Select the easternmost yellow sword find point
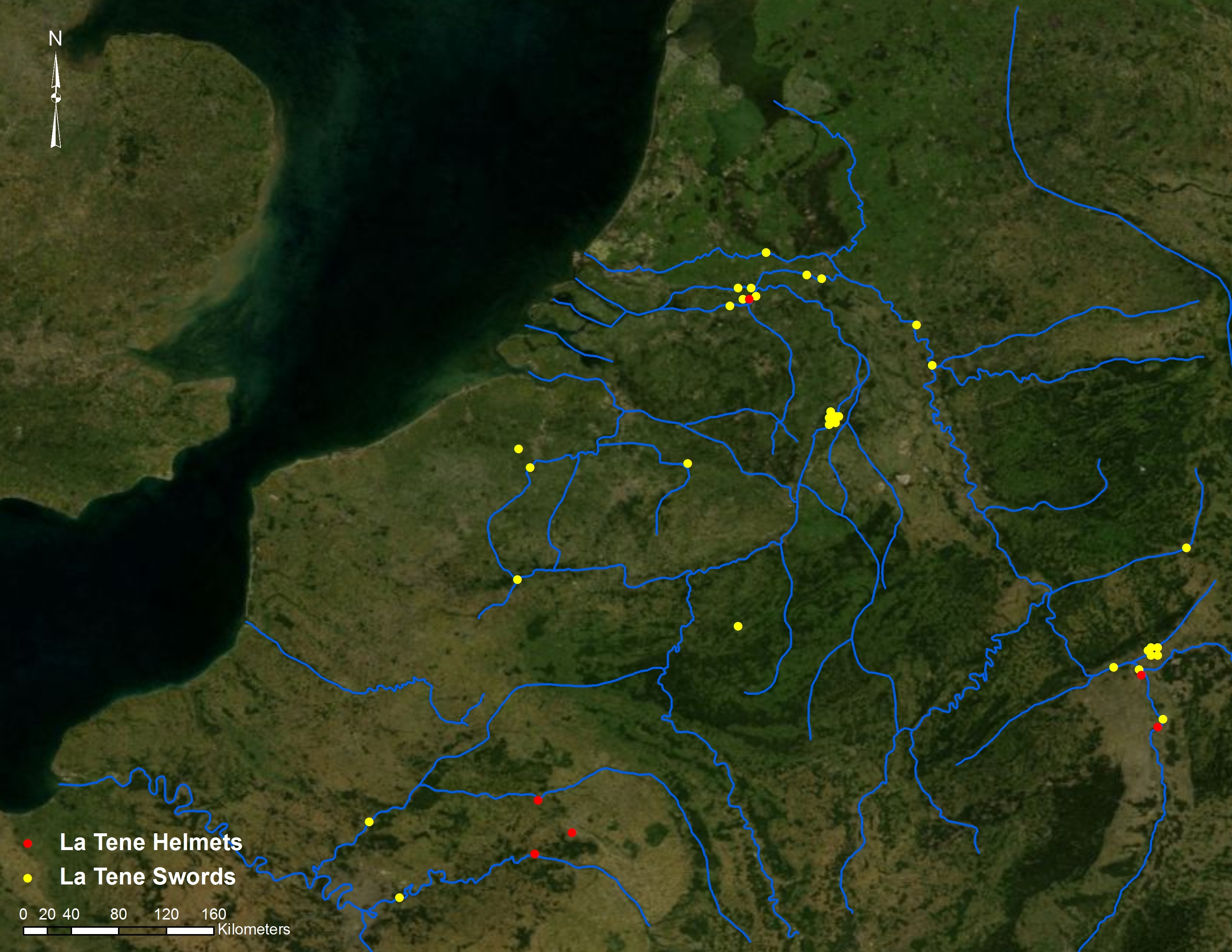Viewport: 1232px width, 952px height. 1186,548
